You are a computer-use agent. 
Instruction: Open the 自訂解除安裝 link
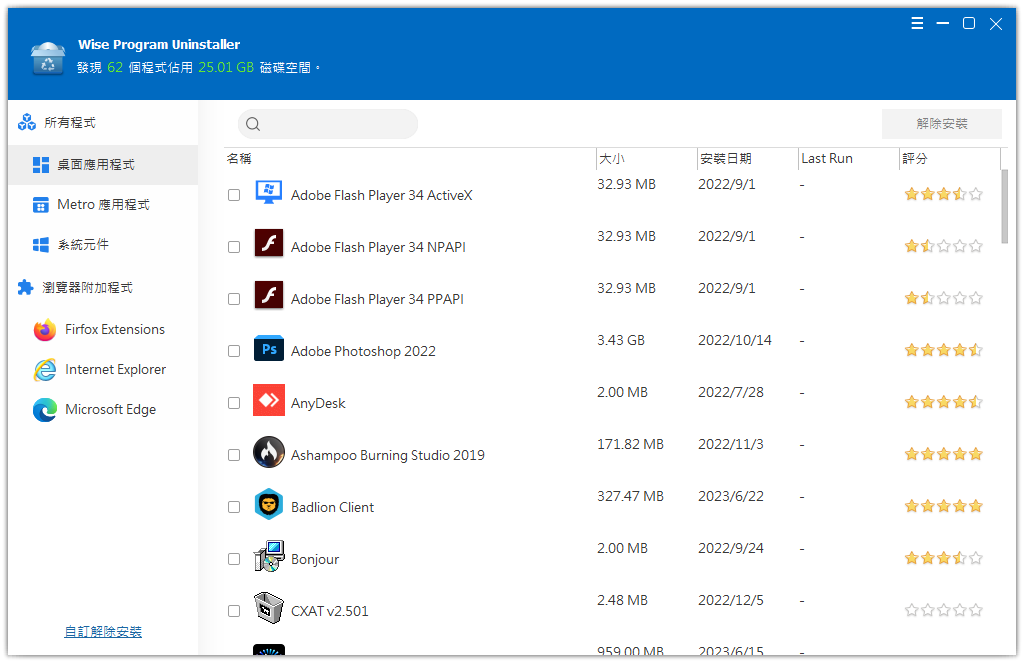click(103, 632)
